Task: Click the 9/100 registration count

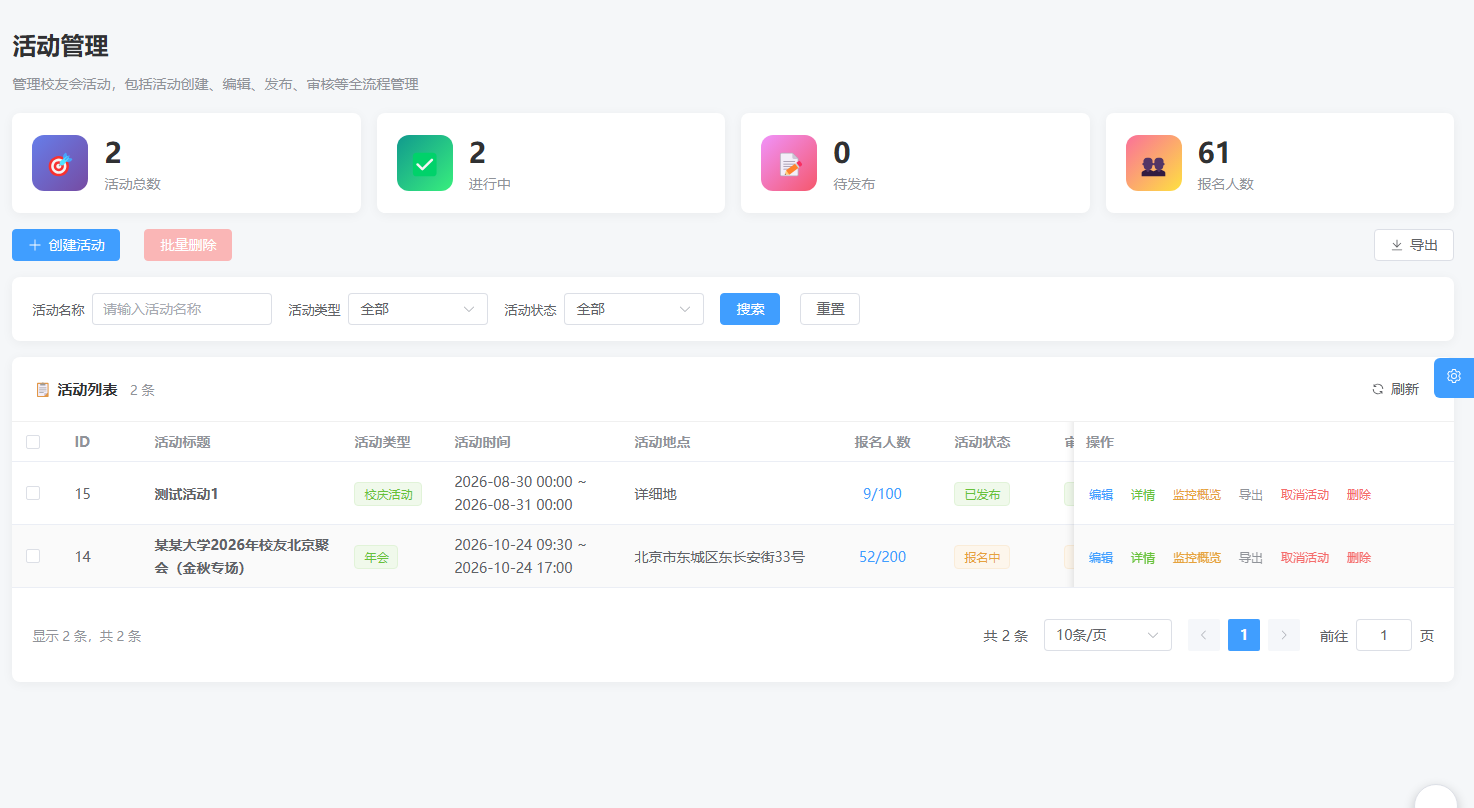Action: tap(882, 493)
